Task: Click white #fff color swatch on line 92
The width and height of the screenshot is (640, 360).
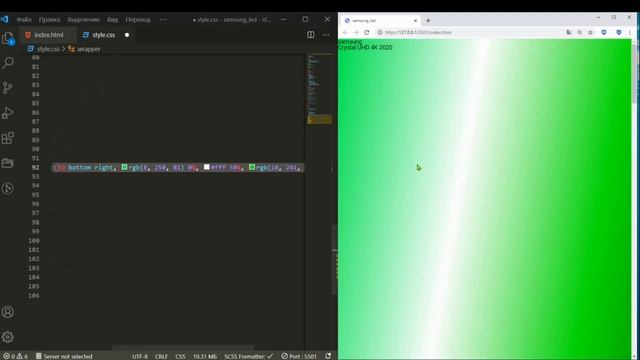Action: coord(207,167)
